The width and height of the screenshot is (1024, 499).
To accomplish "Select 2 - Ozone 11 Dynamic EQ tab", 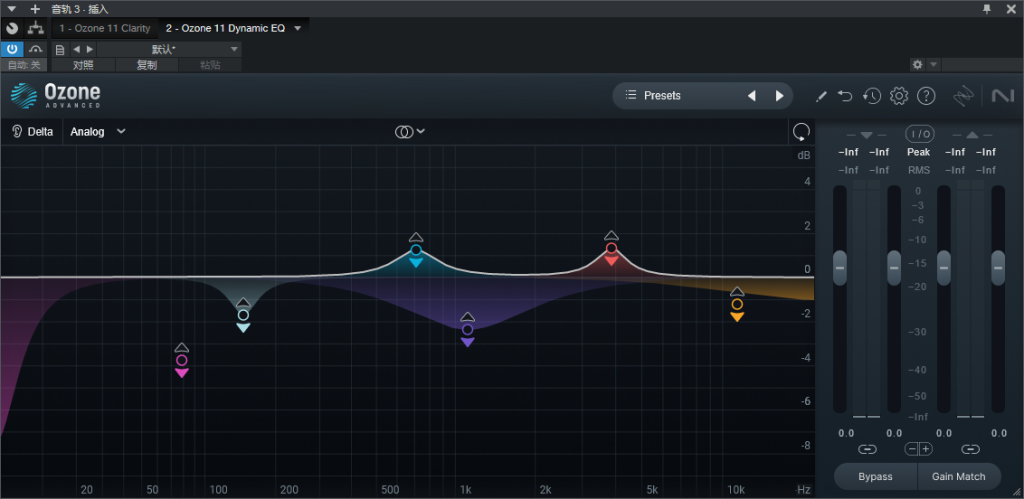I will (225, 28).
